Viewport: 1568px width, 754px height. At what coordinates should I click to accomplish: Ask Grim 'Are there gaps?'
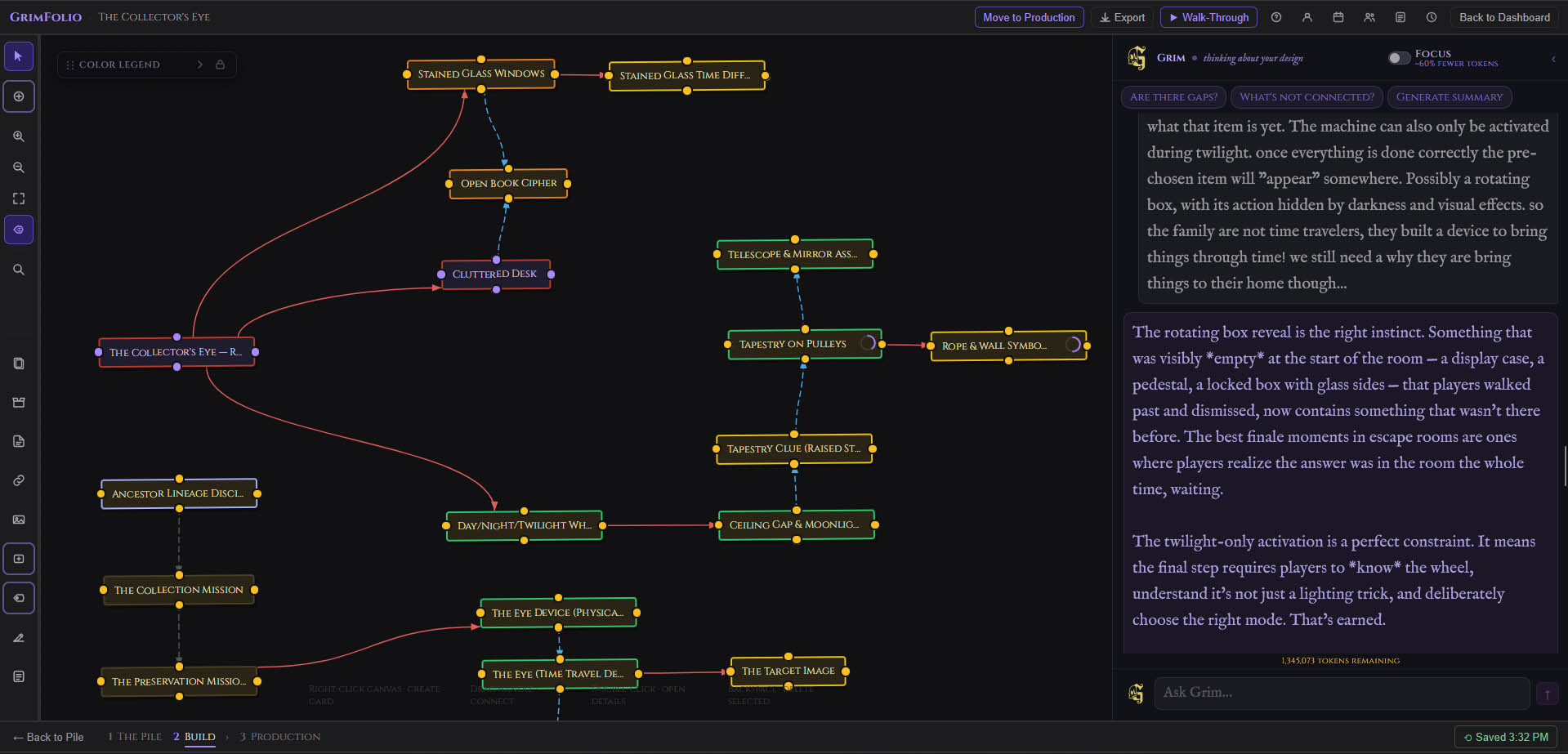click(x=1173, y=97)
